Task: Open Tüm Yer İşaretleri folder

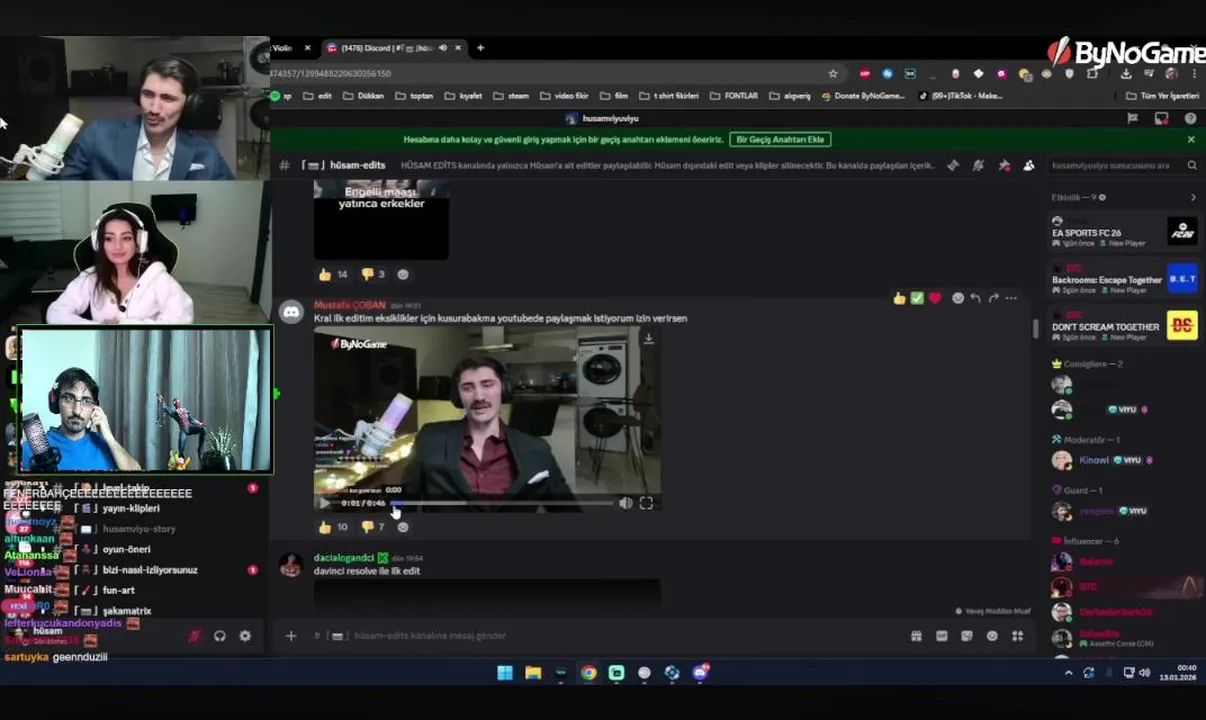Action: coord(1162,96)
